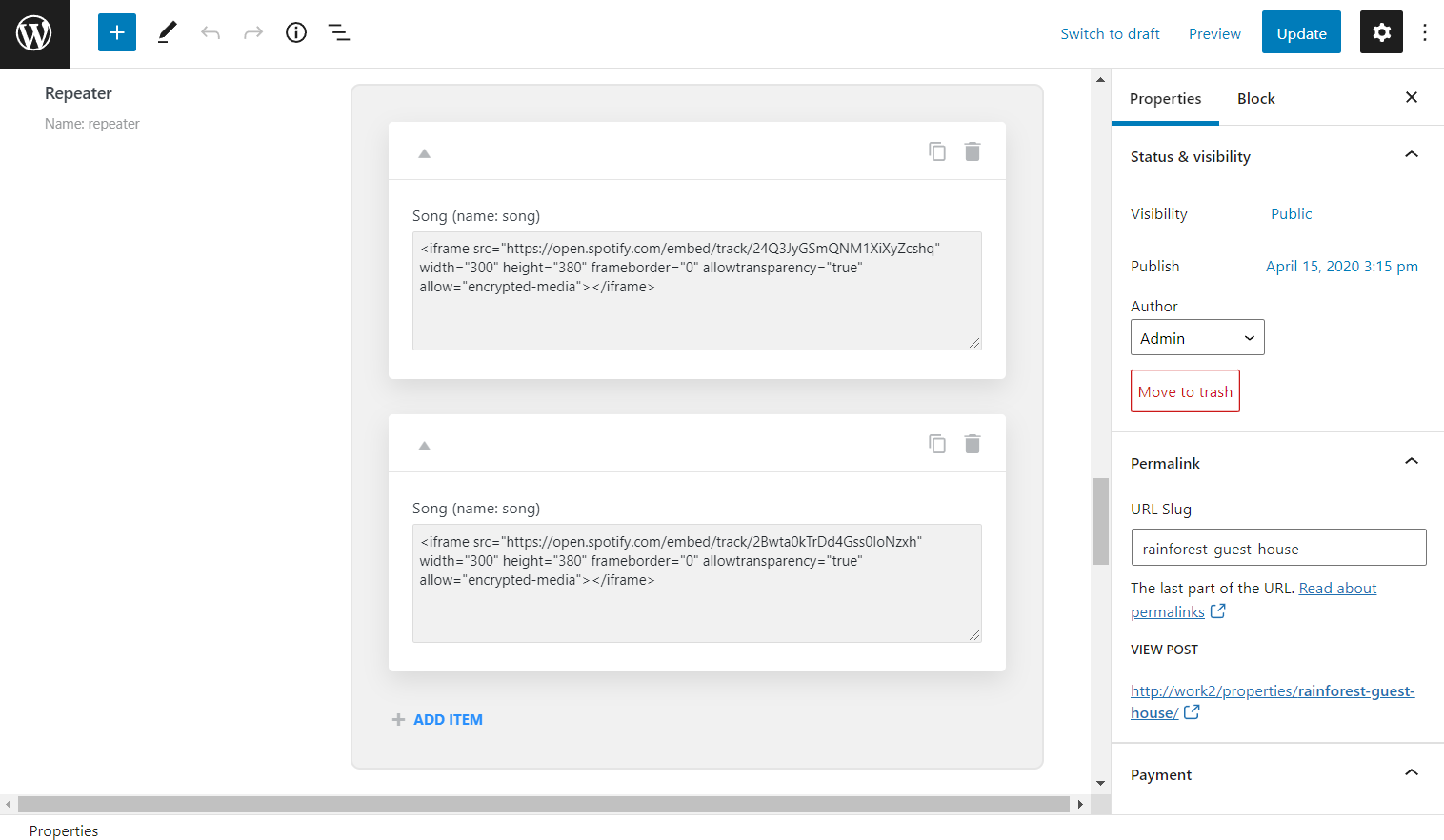The image size is (1444, 840).
Task: Open the block list view outline
Action: pos(339,32)
